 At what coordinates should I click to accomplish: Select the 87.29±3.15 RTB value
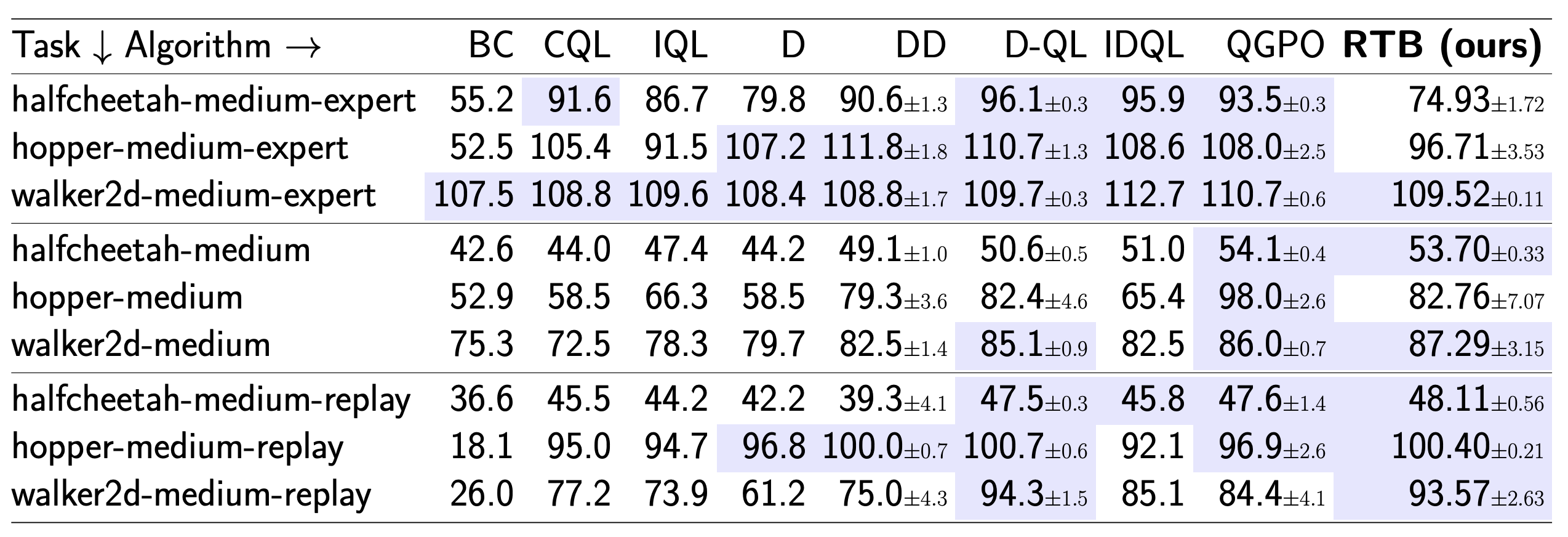tap(1476, 345)
